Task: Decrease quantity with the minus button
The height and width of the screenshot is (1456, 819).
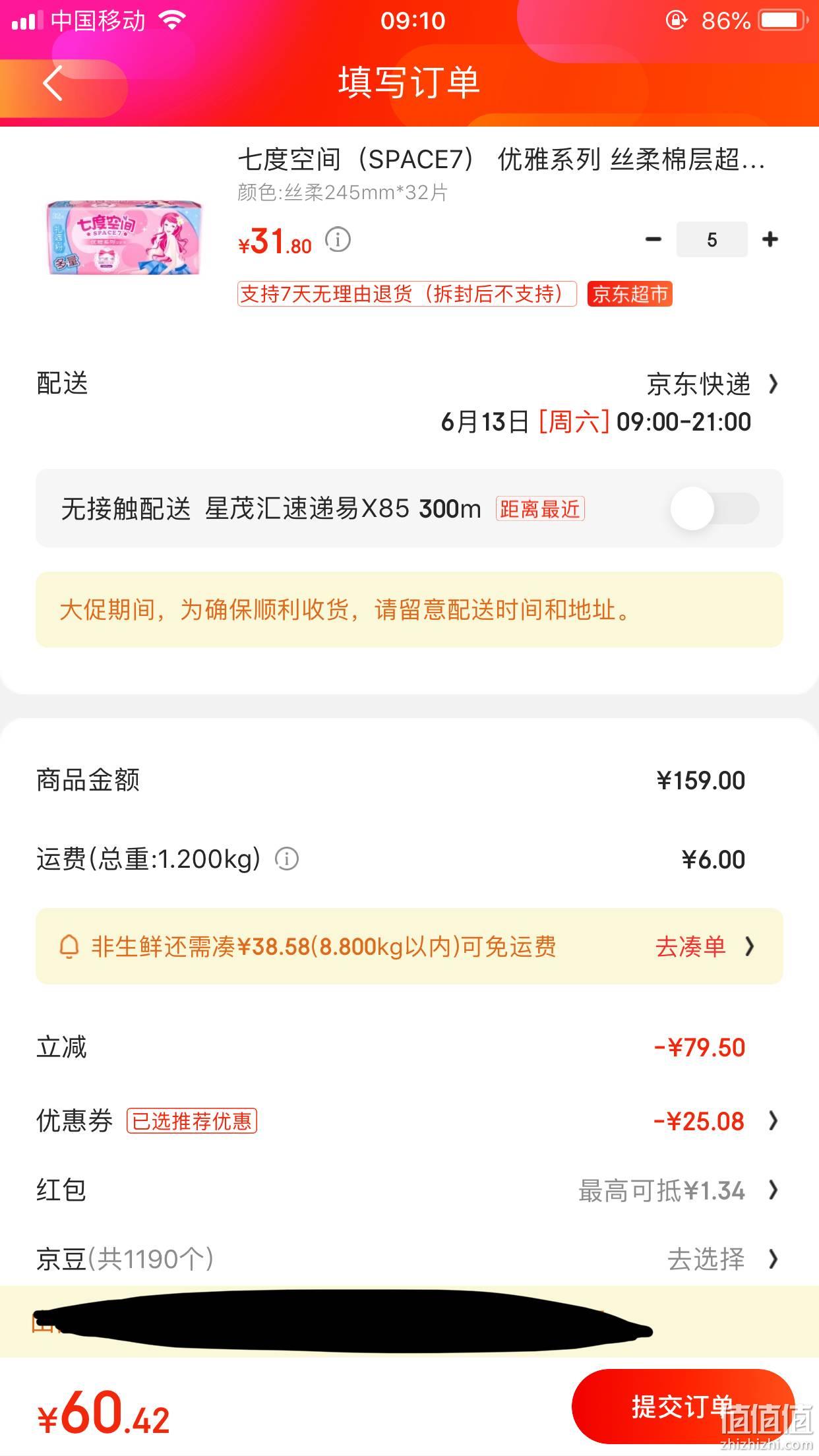Action: (653, 239)
